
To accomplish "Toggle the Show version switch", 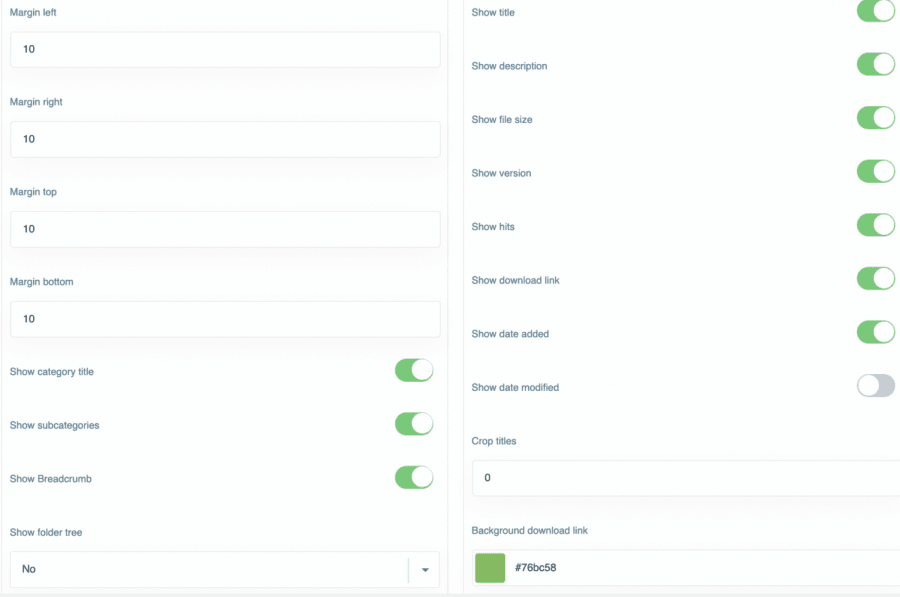I will pos(875,172).
